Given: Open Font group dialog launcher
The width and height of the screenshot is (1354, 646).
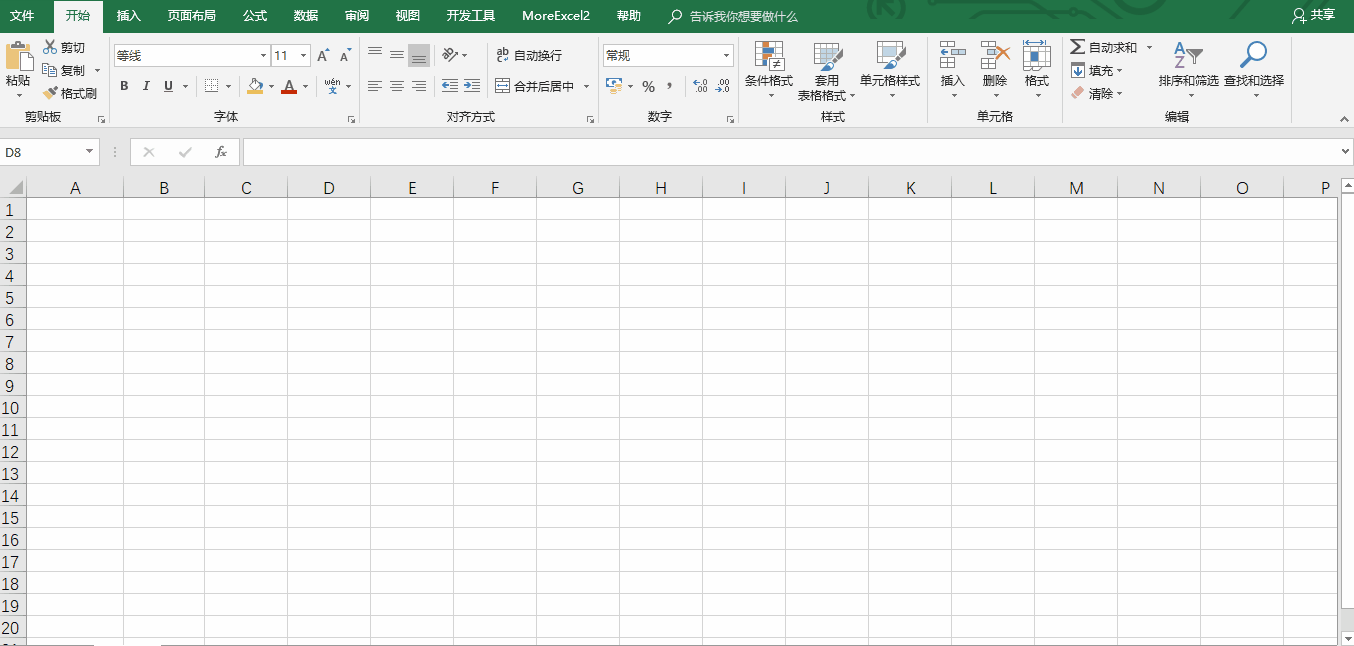Looking at the screenshot, I should point(351,119).
